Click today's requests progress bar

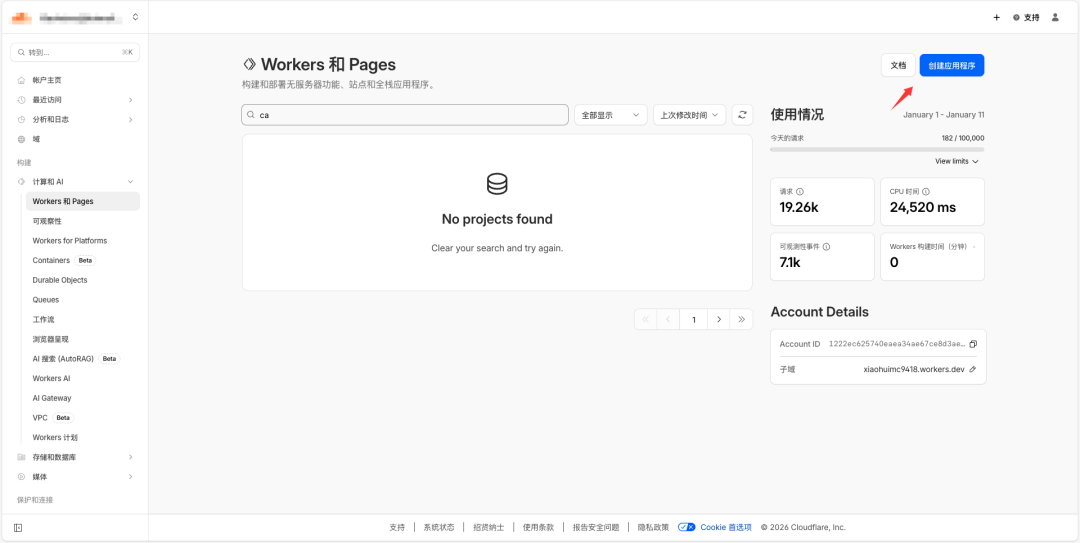tap(878, 150)
